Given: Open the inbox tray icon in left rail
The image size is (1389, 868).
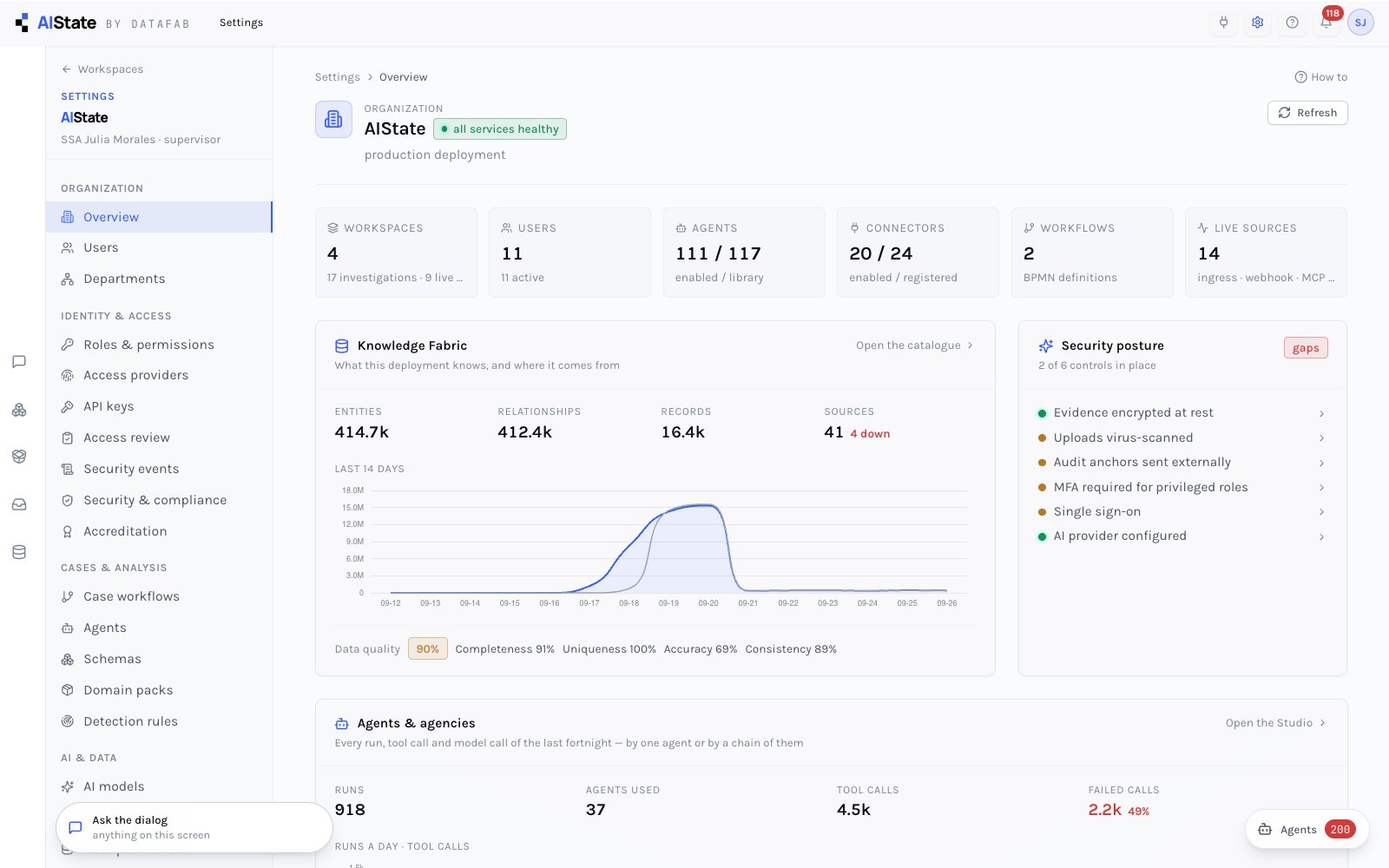Looking at the screenshot, I should (x=19, y=504).
